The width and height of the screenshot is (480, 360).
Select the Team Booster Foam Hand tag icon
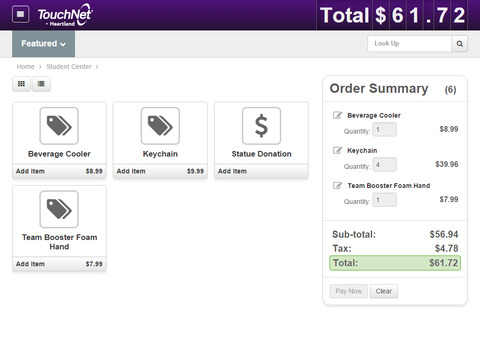point(59,209)
